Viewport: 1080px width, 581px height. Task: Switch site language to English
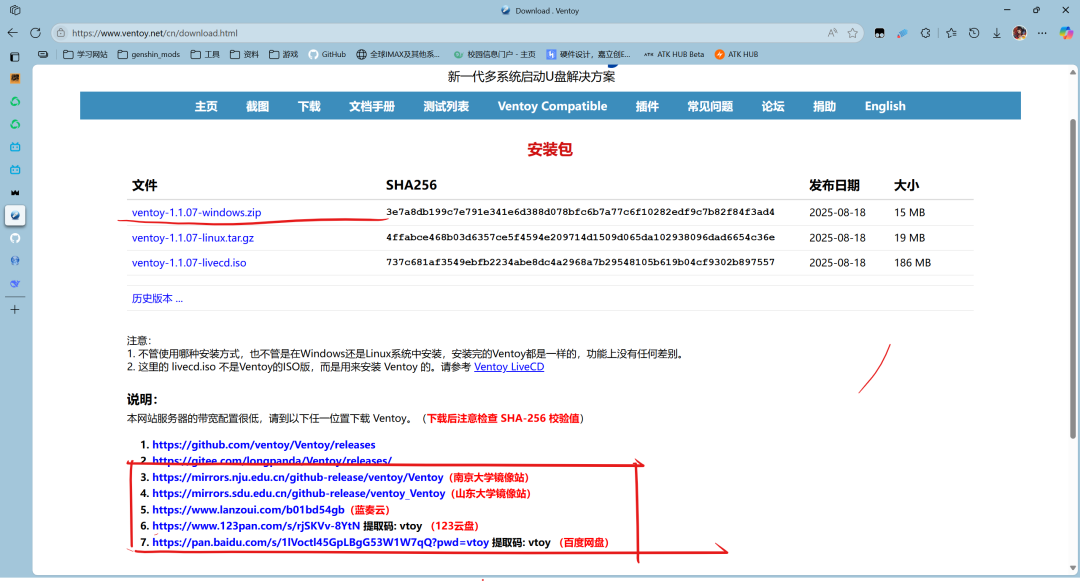[x=885, y=106]
